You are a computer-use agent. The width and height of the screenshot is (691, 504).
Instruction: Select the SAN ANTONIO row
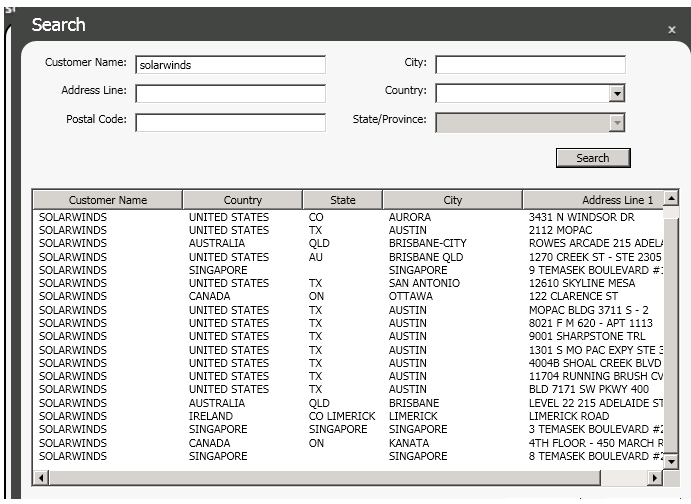click(x=348, y=283)
